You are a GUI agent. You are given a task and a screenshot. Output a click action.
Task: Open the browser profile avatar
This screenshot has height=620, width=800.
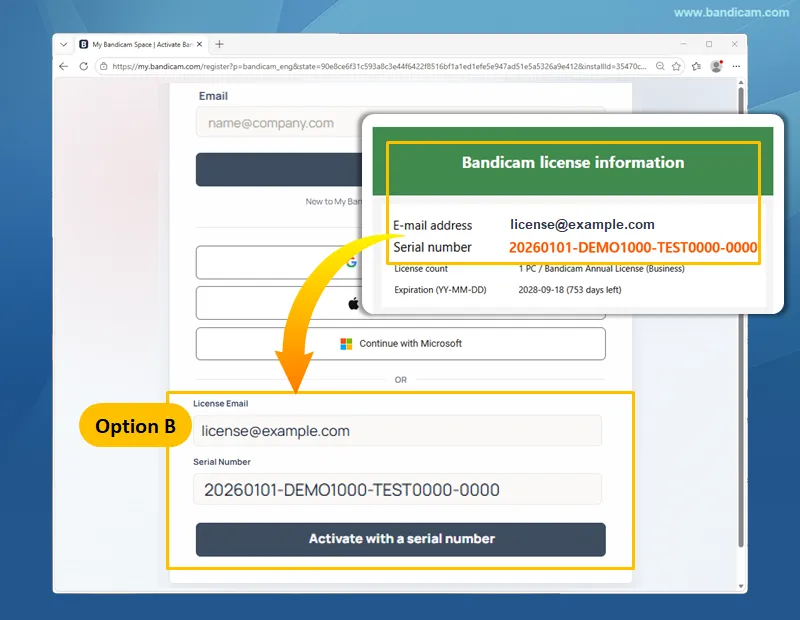tap(716, 66)
